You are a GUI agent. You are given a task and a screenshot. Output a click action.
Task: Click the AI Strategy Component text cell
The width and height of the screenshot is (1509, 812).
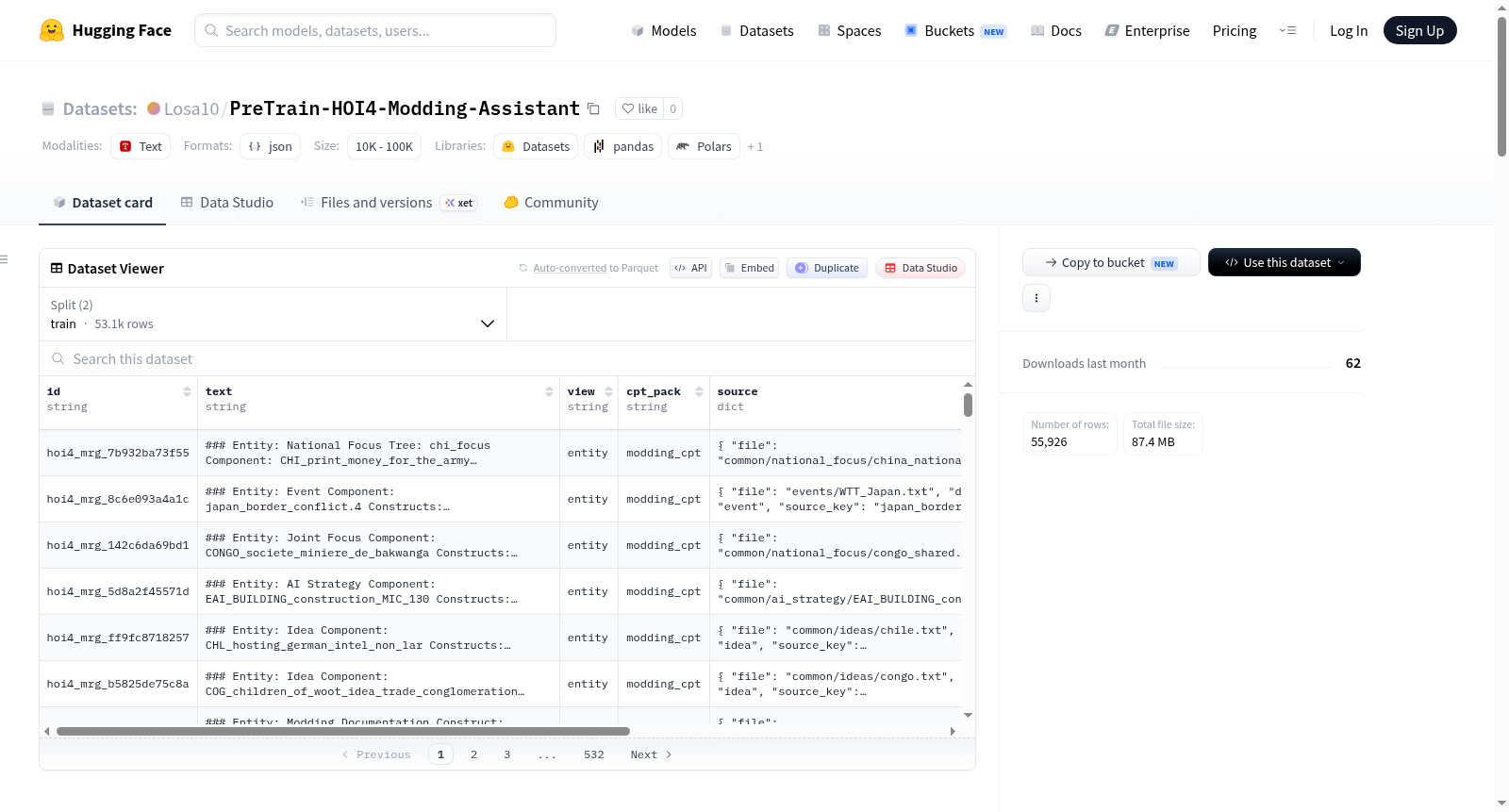(x=378, y=592)
